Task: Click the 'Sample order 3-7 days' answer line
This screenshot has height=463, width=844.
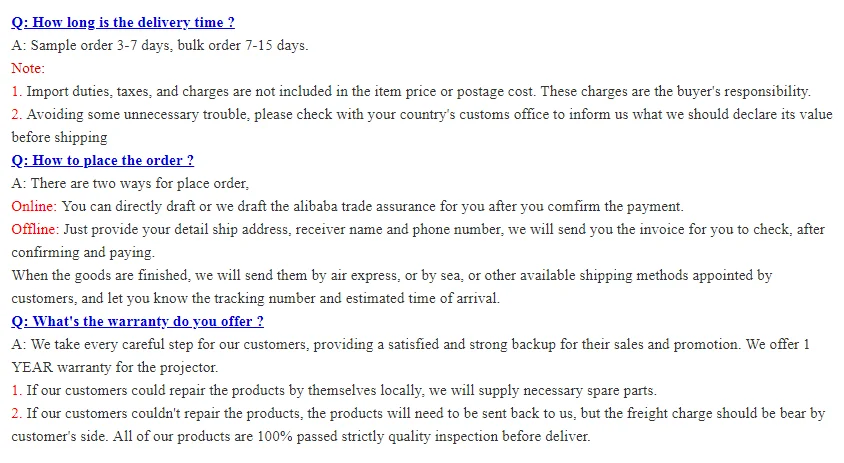Action: [160, 45]
